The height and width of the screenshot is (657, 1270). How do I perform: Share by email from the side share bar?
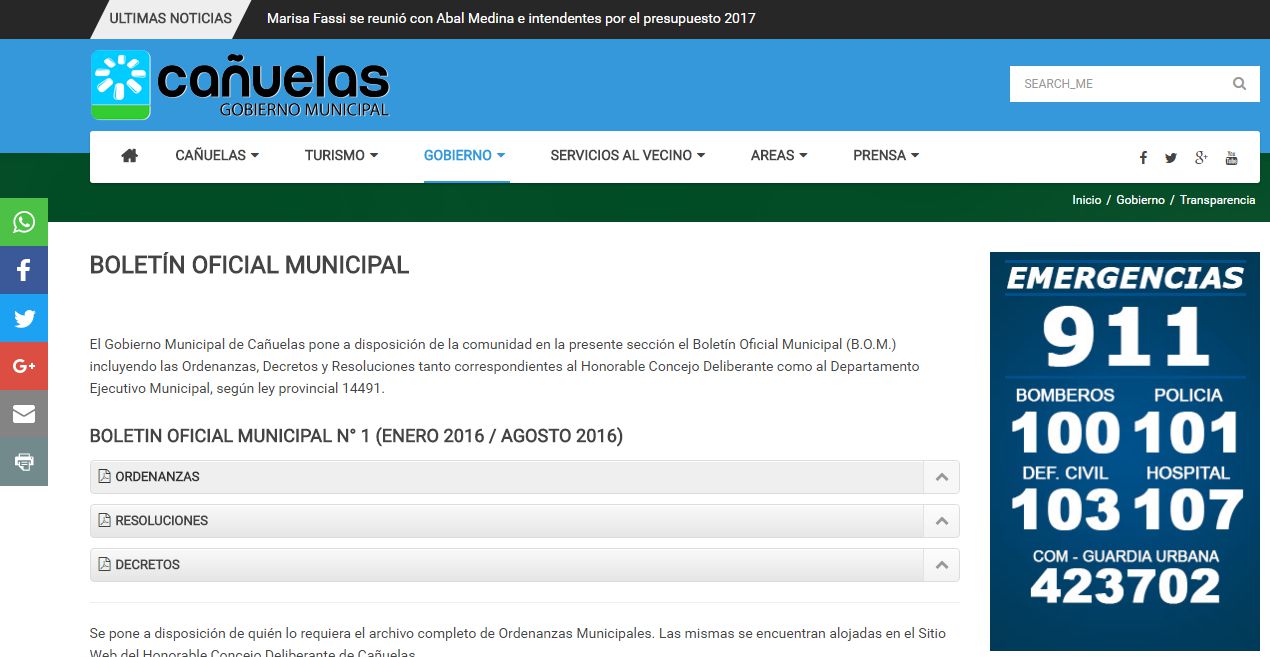click(x=24, y=414)
